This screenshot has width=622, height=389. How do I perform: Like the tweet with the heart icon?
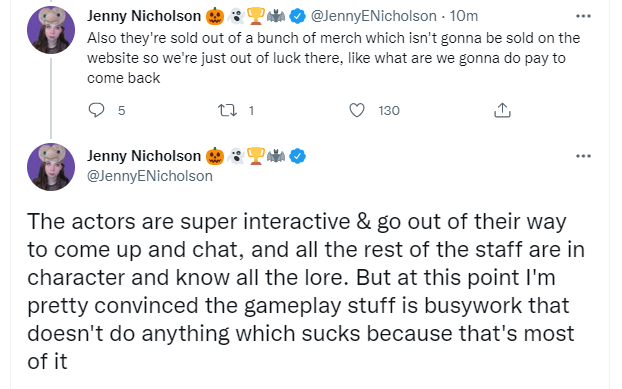[357, 110]
